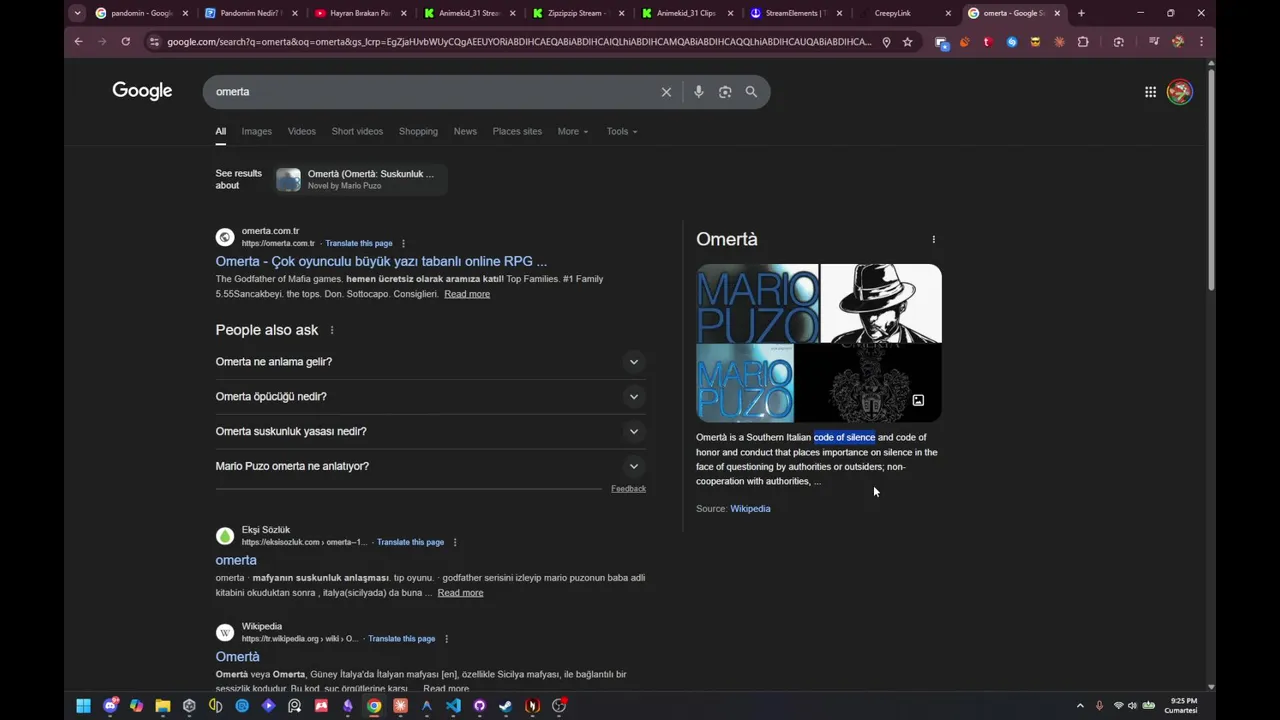
Task: Switch to Images results tab
Action: (256, 131)
